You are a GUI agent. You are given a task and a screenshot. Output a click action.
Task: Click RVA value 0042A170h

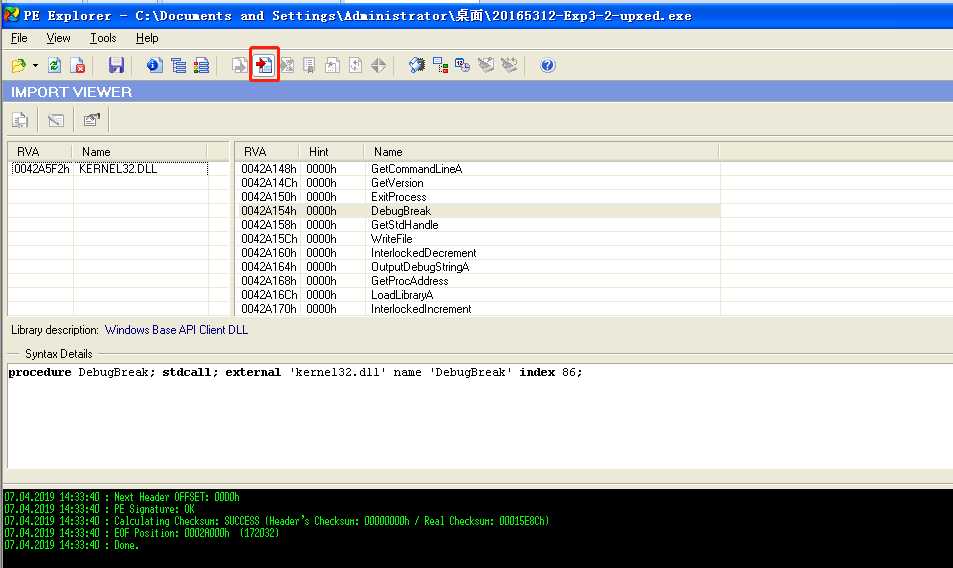pos(269,309)
